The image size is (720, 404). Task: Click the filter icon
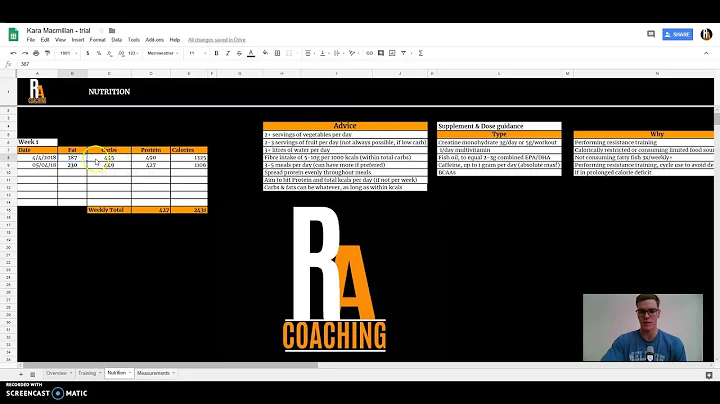coord(403,53)
